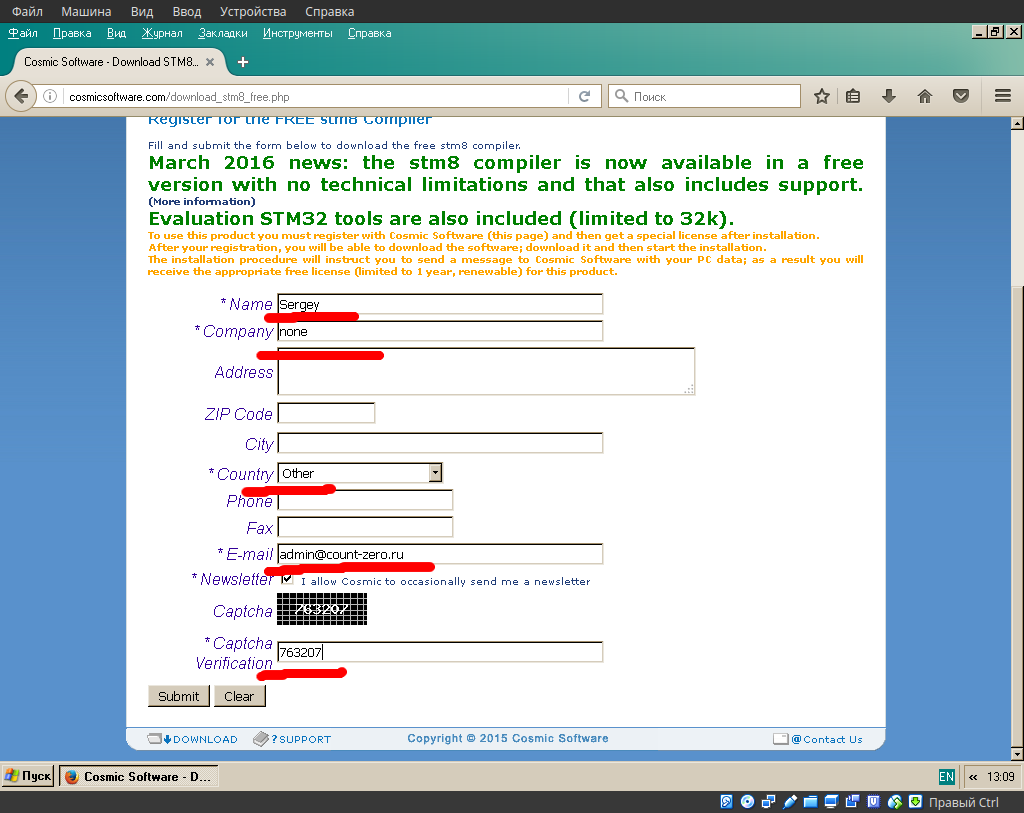1024x813 pixels.
Task: Click VirtualBox hard disk status icon
Action: (726, 802)
